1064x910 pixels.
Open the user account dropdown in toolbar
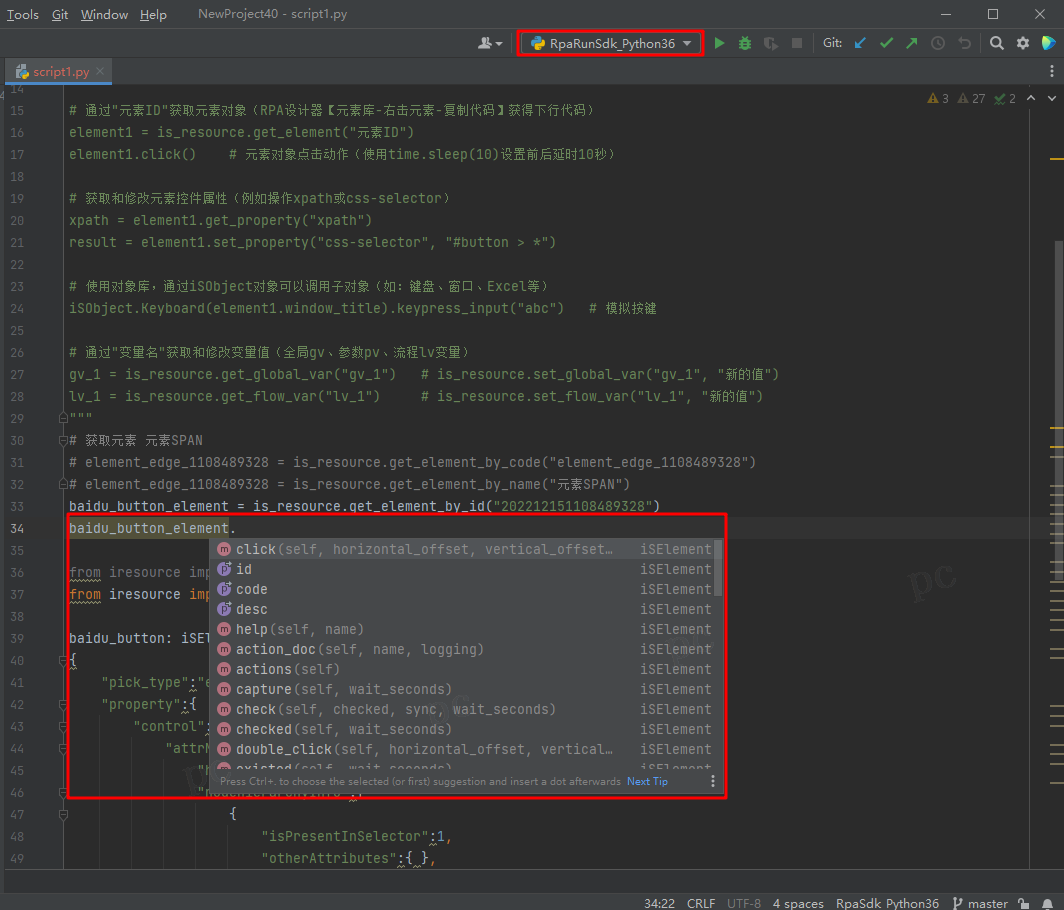(x=490, y=43)
